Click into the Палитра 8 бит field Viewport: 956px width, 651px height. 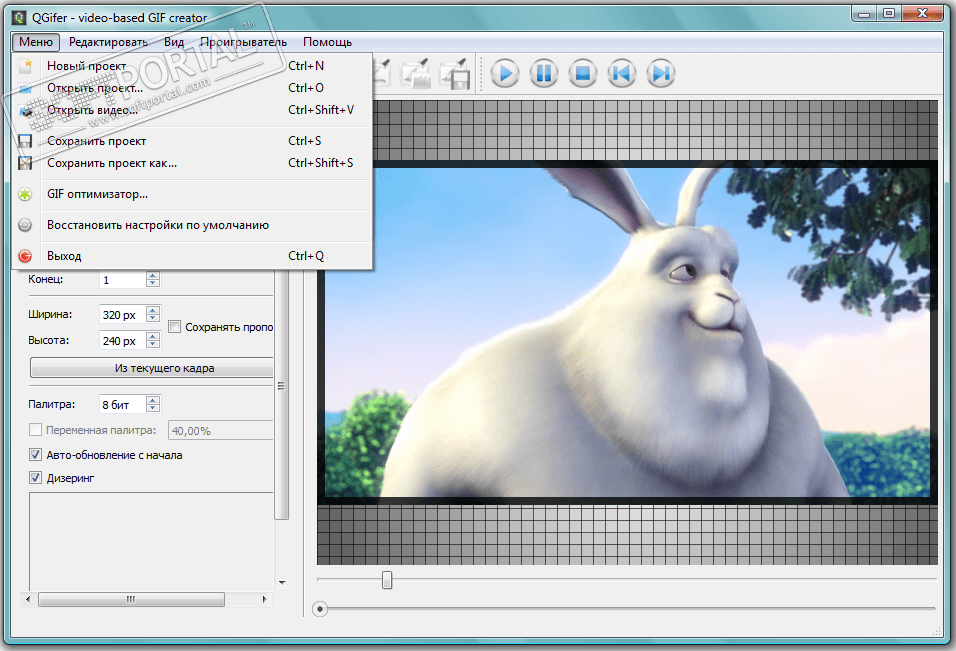tap(123, 404)
